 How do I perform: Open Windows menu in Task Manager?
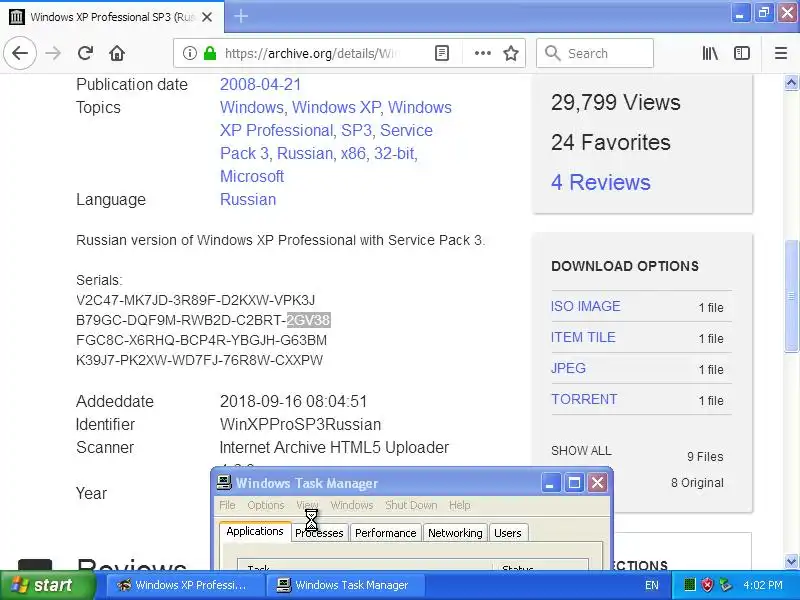[x=352, y=505]
